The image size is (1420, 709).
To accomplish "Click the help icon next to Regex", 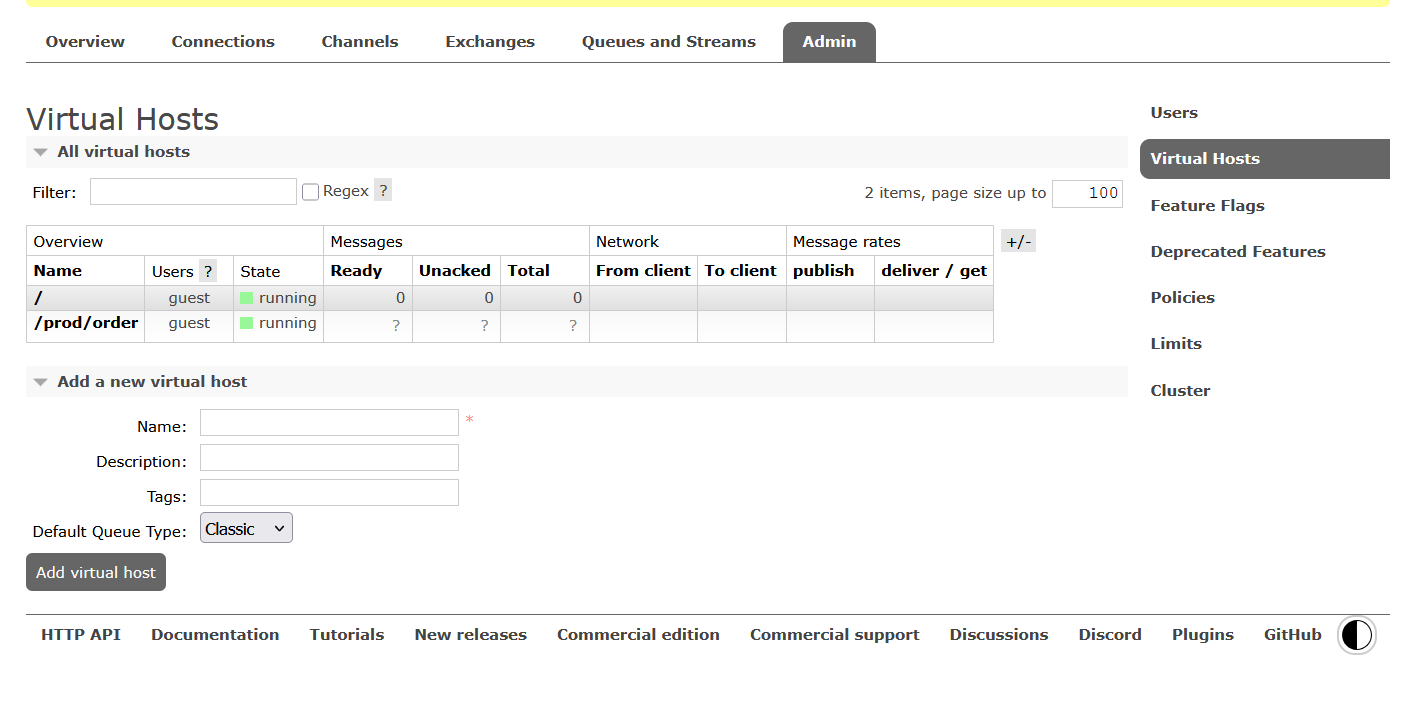I will pyautogui.click(x=382, y=191).
